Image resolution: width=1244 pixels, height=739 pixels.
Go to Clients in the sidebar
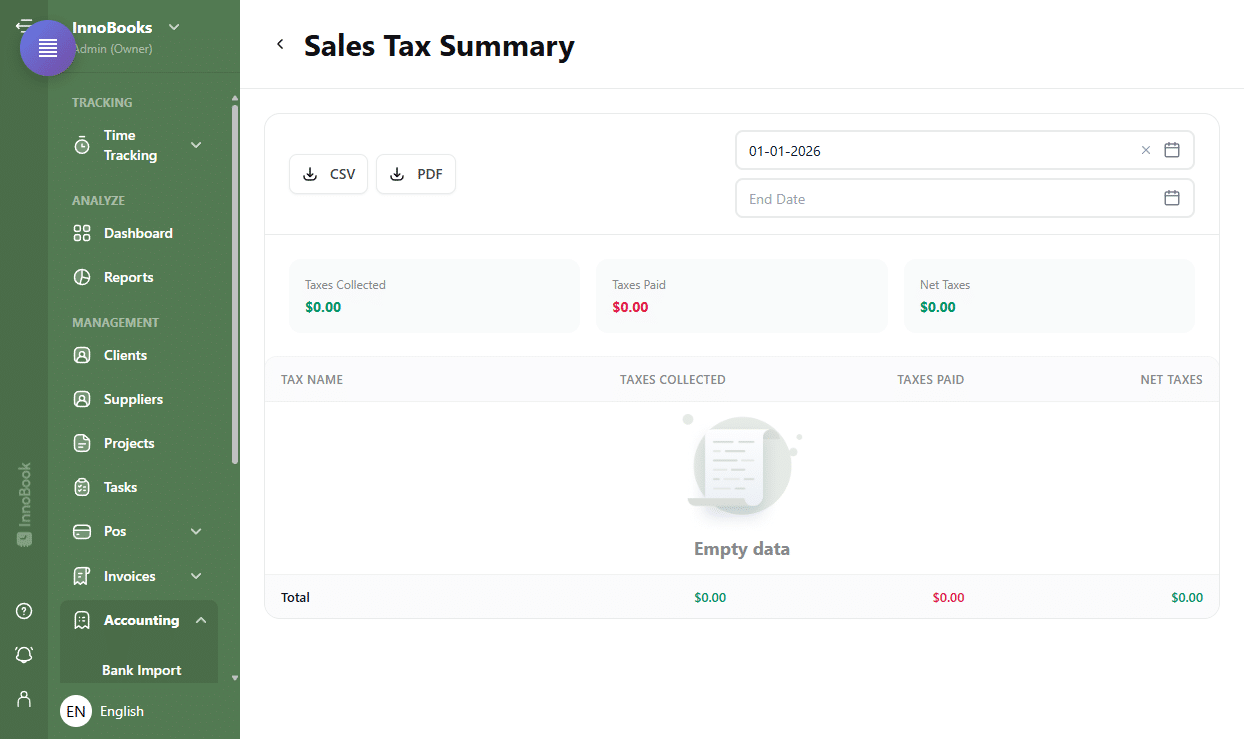125,355
